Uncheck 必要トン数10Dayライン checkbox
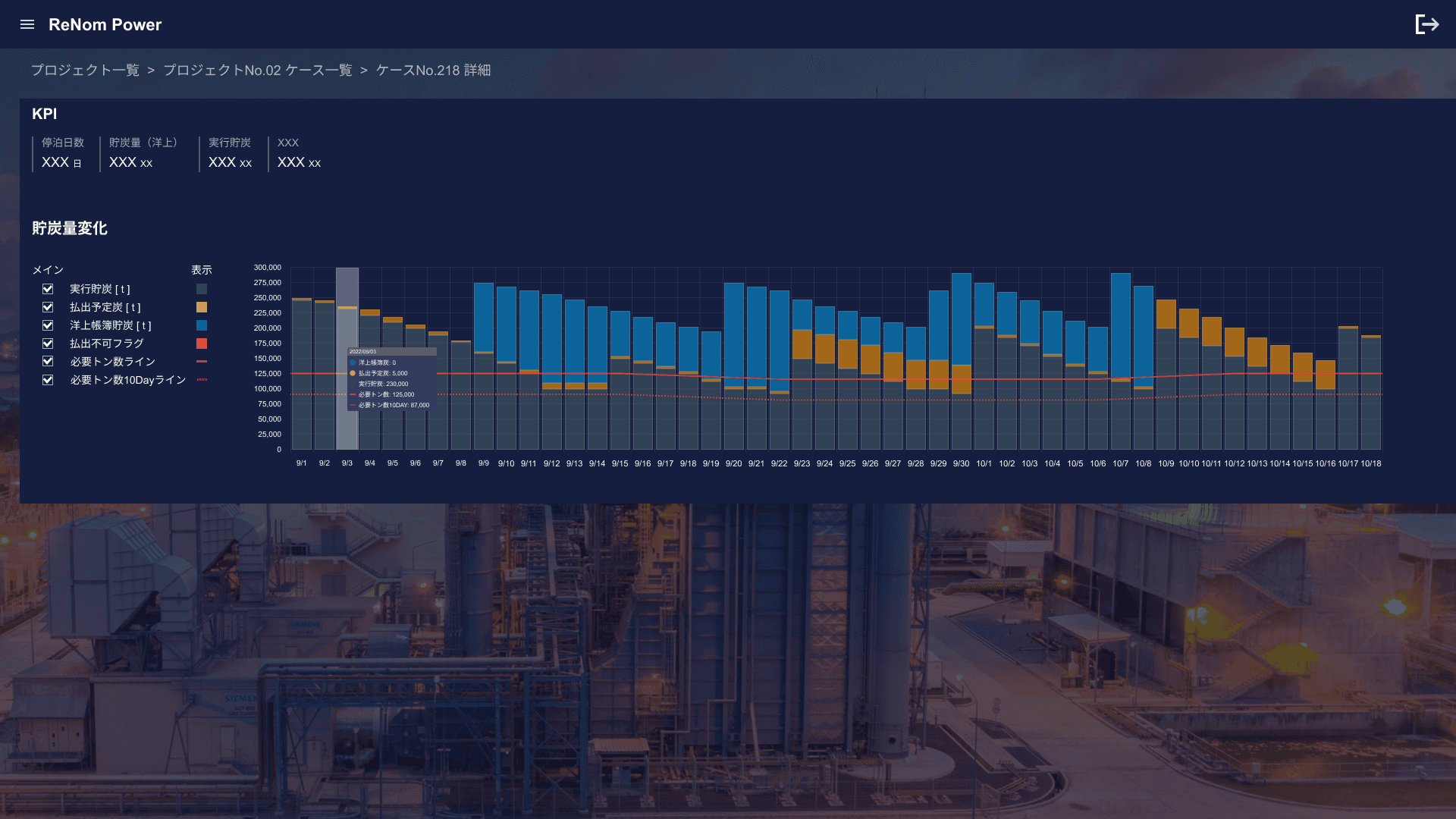The width and height of the screenshot is (1456, 819). click(48, 380)
